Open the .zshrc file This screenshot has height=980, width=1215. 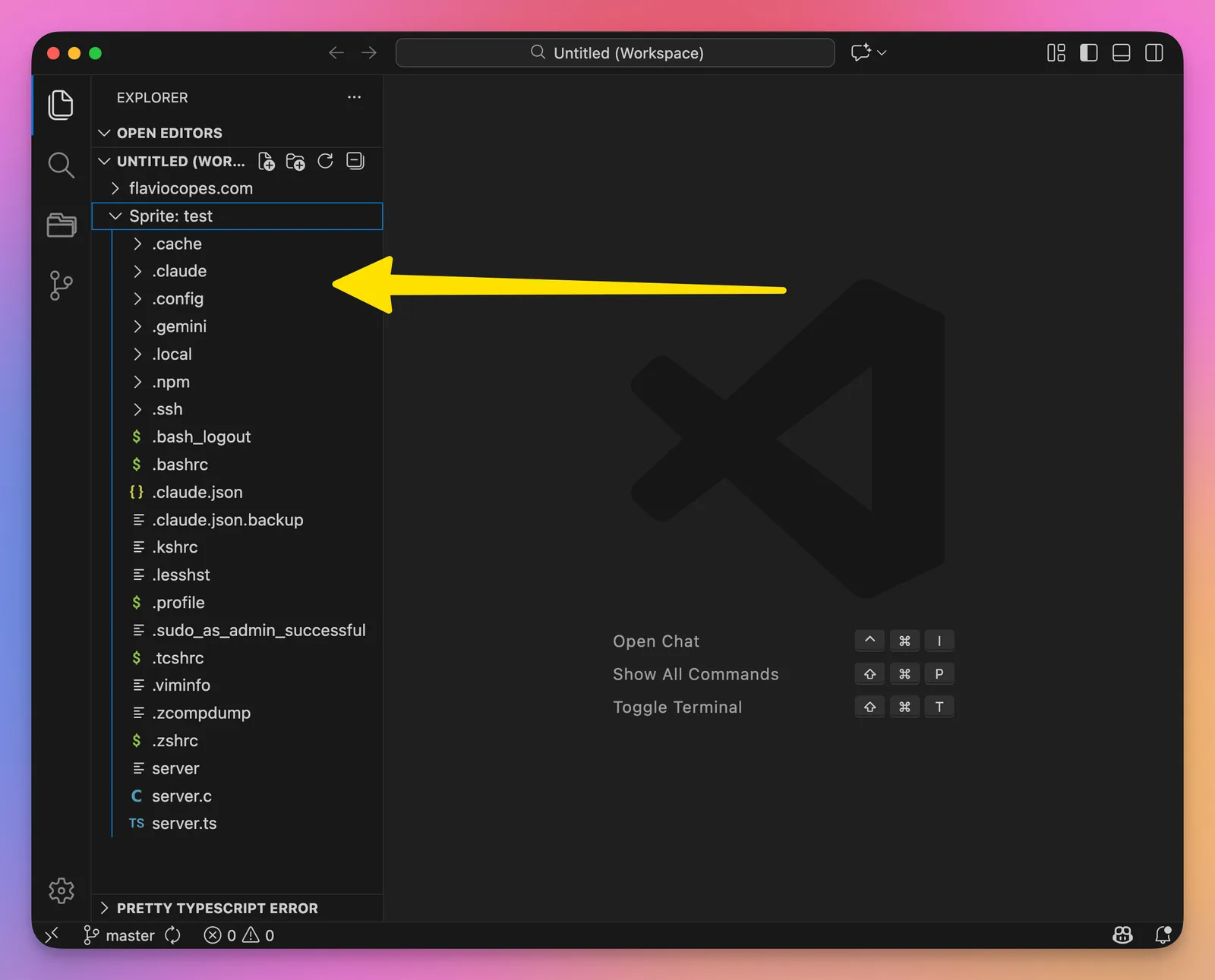pos(237,740)
